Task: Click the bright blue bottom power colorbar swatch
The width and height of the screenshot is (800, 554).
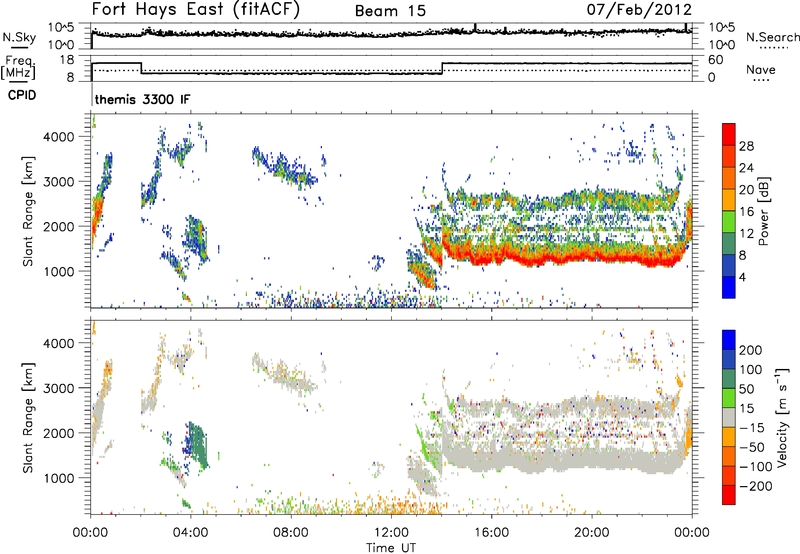Action: coord(729,288)
